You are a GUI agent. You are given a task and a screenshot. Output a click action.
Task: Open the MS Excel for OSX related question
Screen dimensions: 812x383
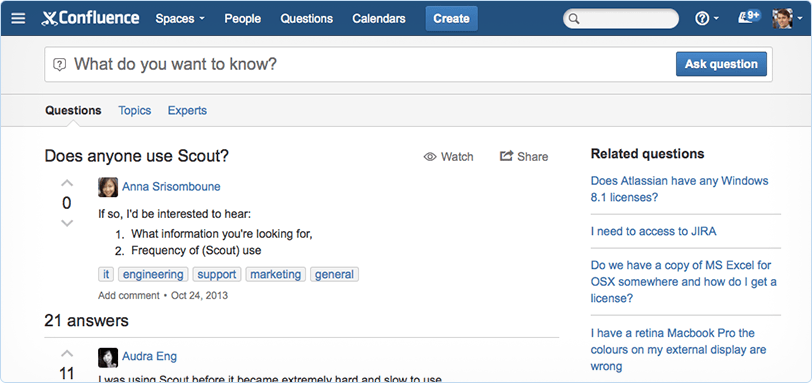684,282
